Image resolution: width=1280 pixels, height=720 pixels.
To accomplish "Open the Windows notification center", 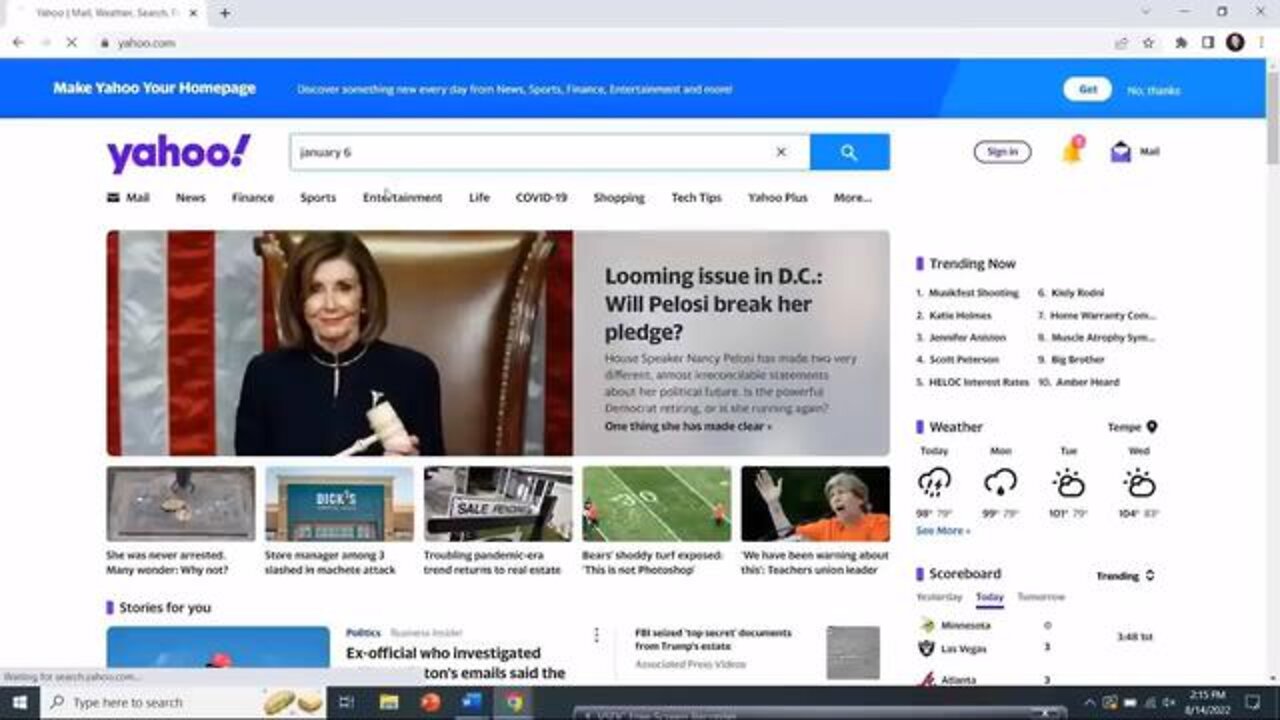I will (x=1252, y=702).
